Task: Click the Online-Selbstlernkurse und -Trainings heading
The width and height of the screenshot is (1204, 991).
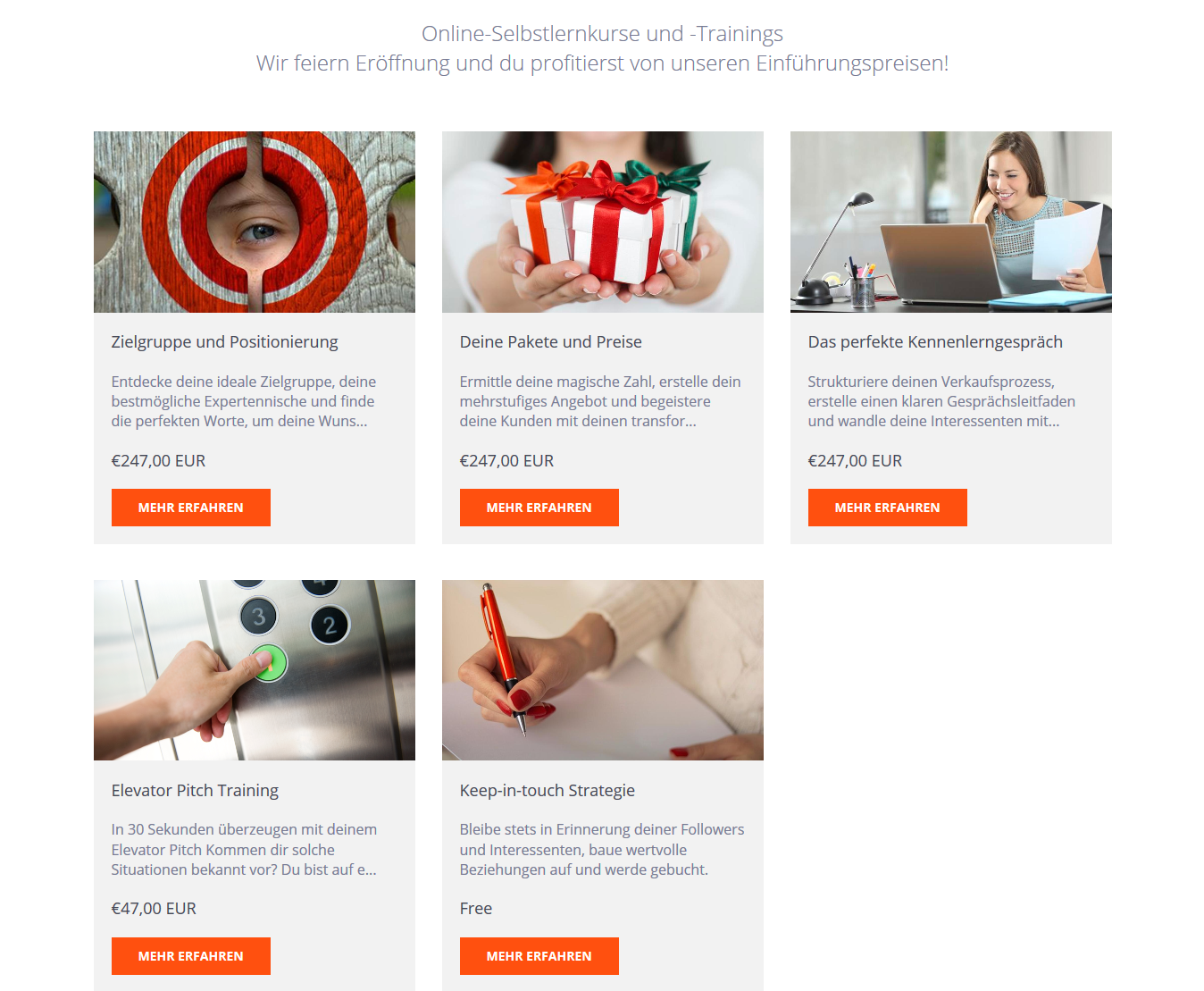Action: tap(602, 34)
